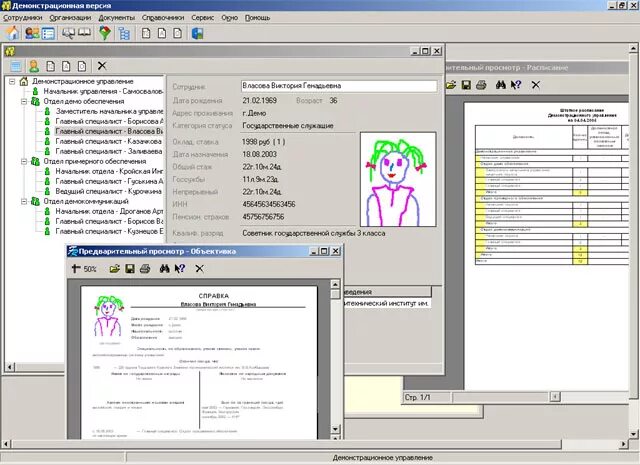Screen dimensions: 640x465
Task: Click the home icon in main toolbar
Action: pyautogui.click(x=13, y=33)
